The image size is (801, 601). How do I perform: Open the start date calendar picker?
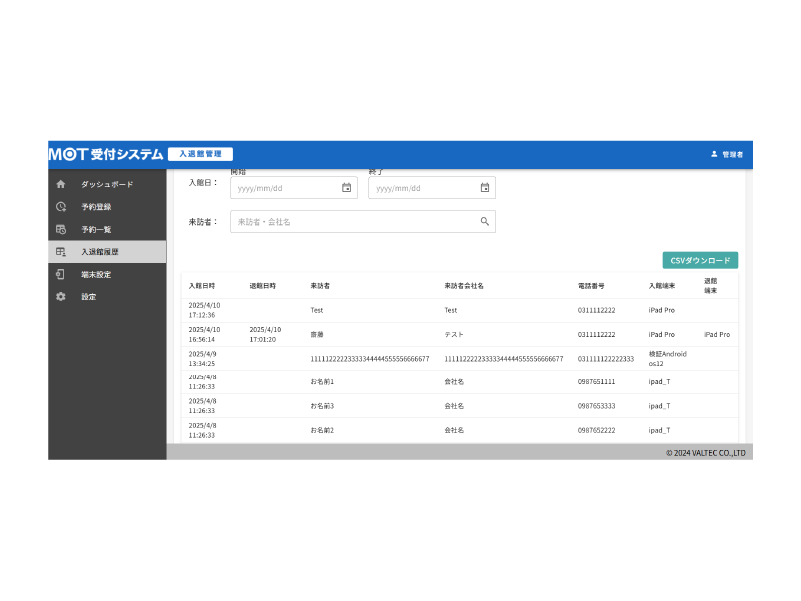click(x=346, y=188)
